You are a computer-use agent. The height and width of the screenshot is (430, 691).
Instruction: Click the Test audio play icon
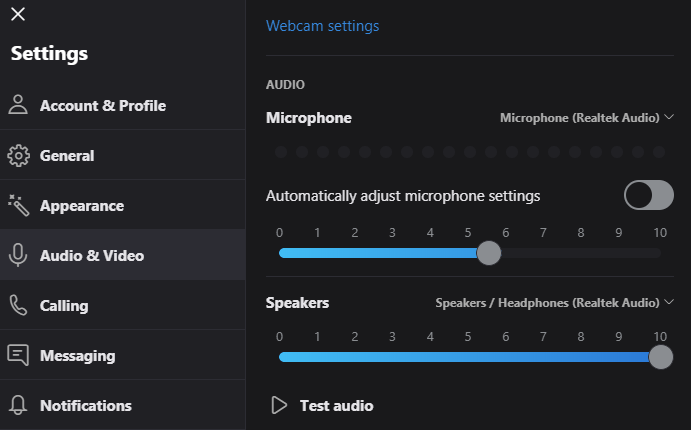(279, 405)
